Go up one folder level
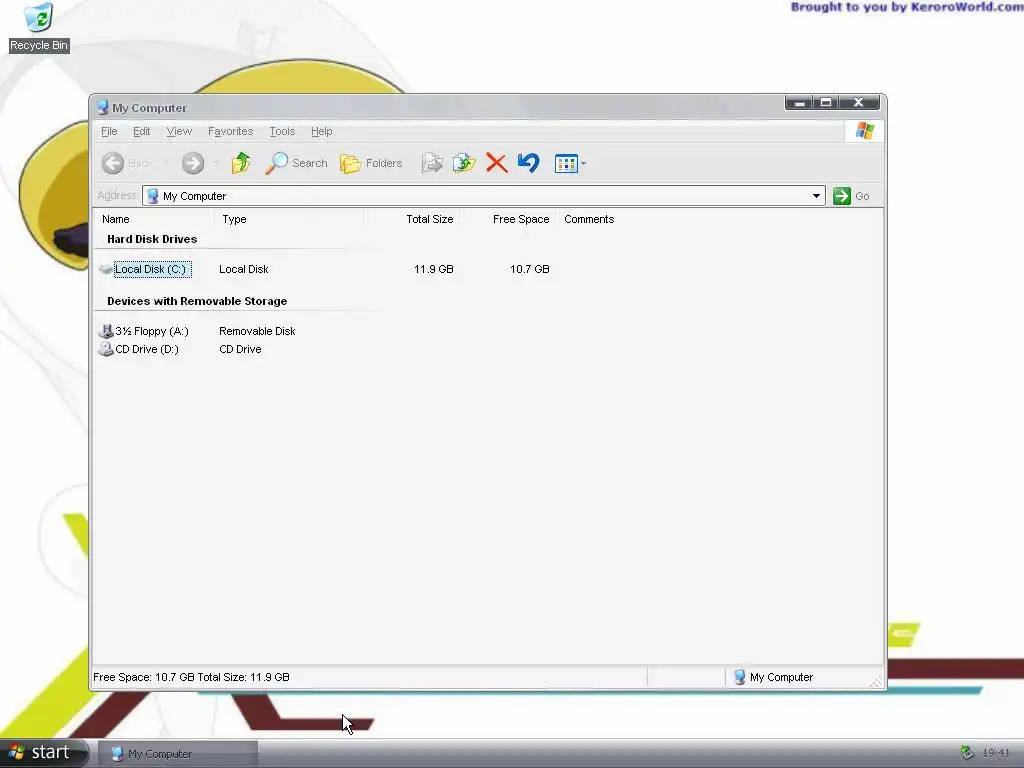 tap(241, 163)
